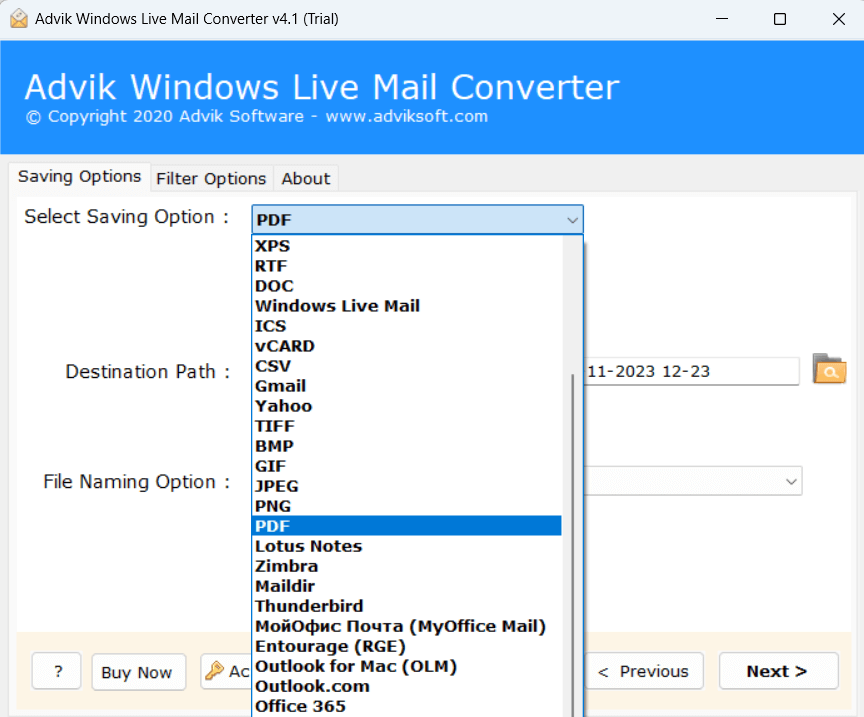Pick JPEG from the list

[407, 486]
